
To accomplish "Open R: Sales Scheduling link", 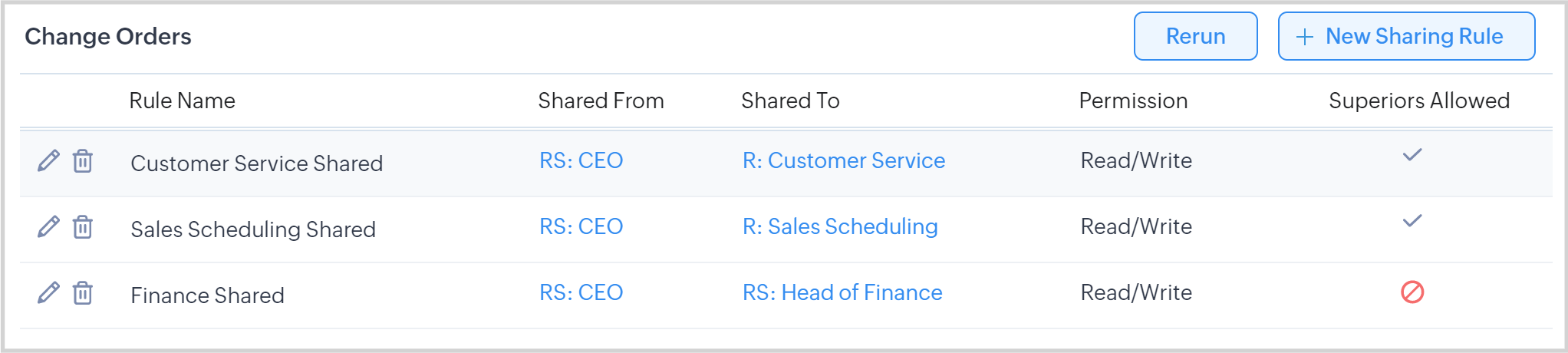I will (x=840, y=226).
